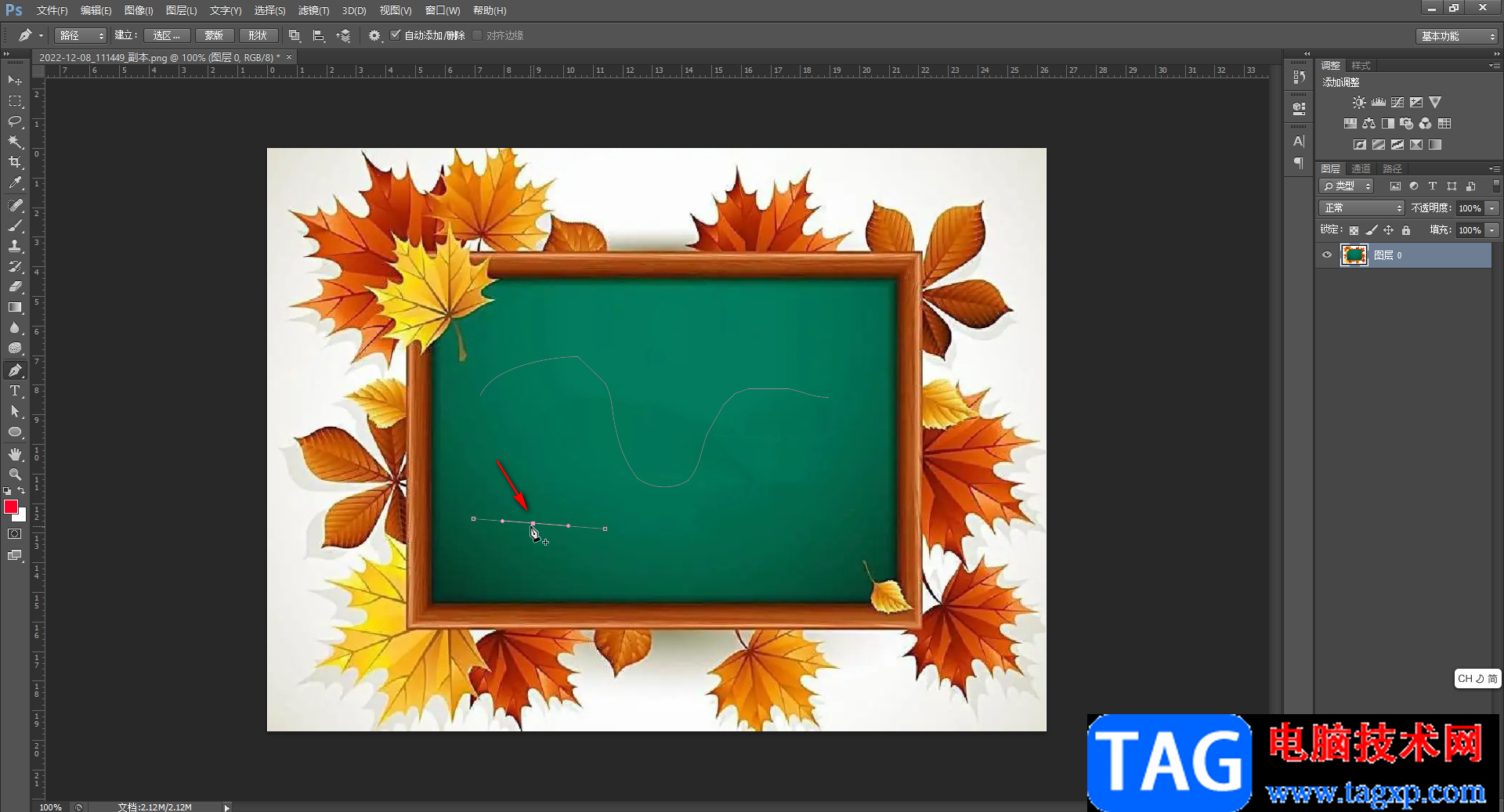Select the Rectangular Marquee tool

point(15,101)
